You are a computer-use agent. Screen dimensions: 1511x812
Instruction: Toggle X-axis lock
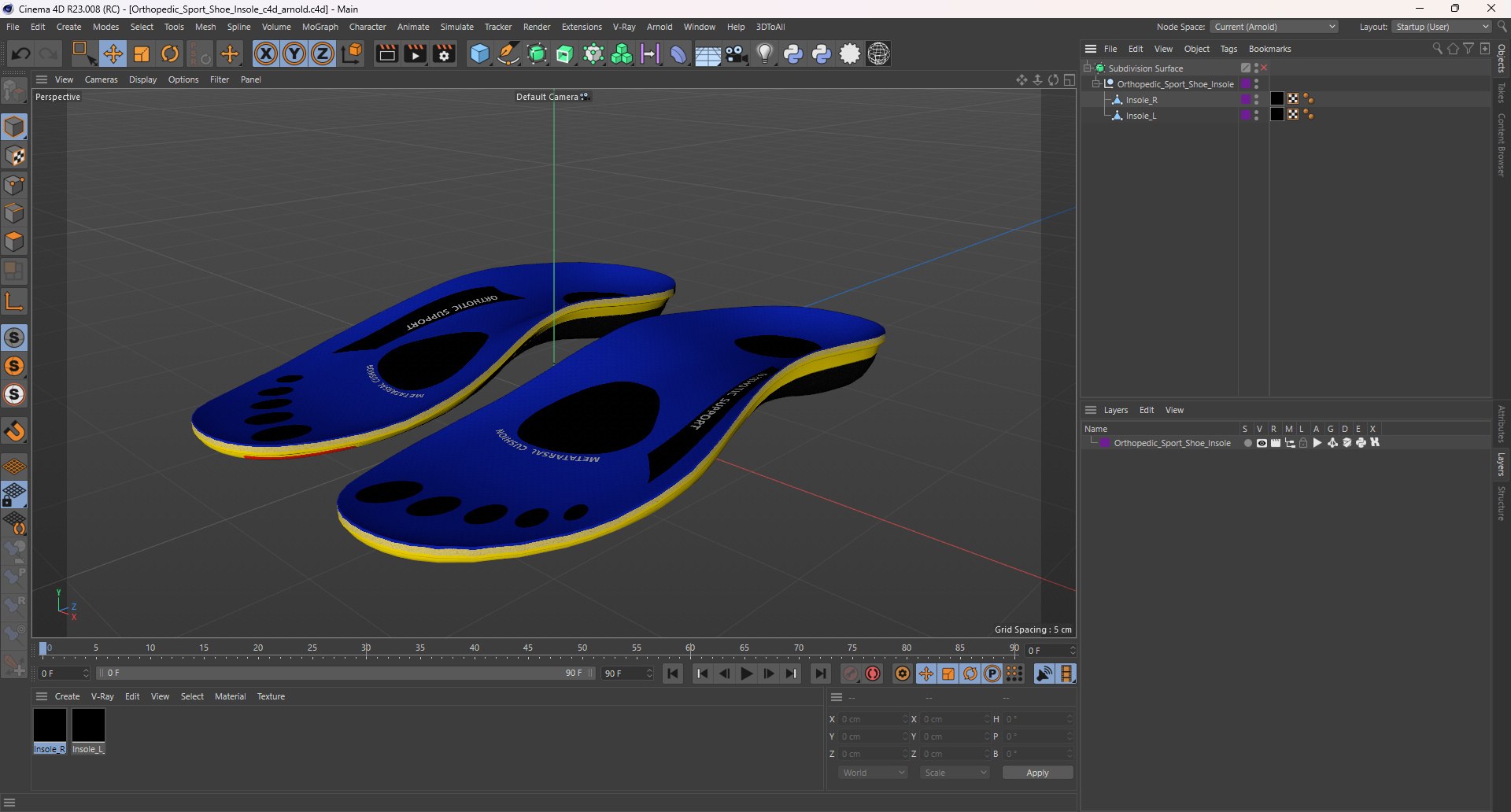[266, 54]
